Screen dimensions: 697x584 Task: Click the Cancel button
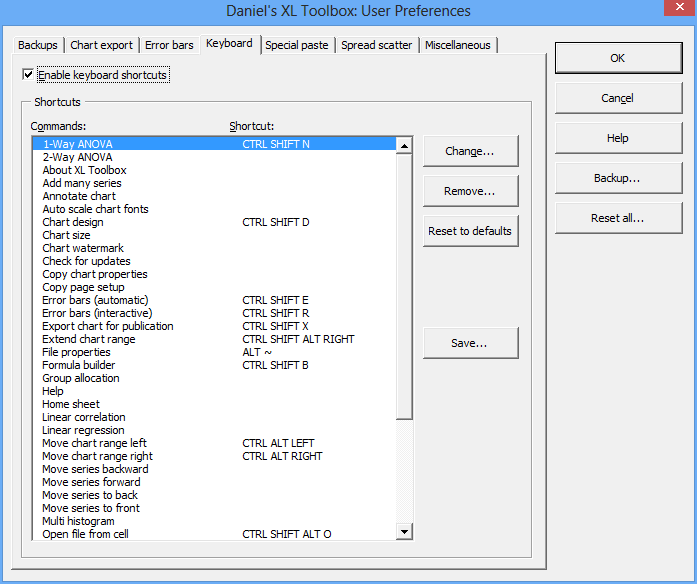coord(618,98)
